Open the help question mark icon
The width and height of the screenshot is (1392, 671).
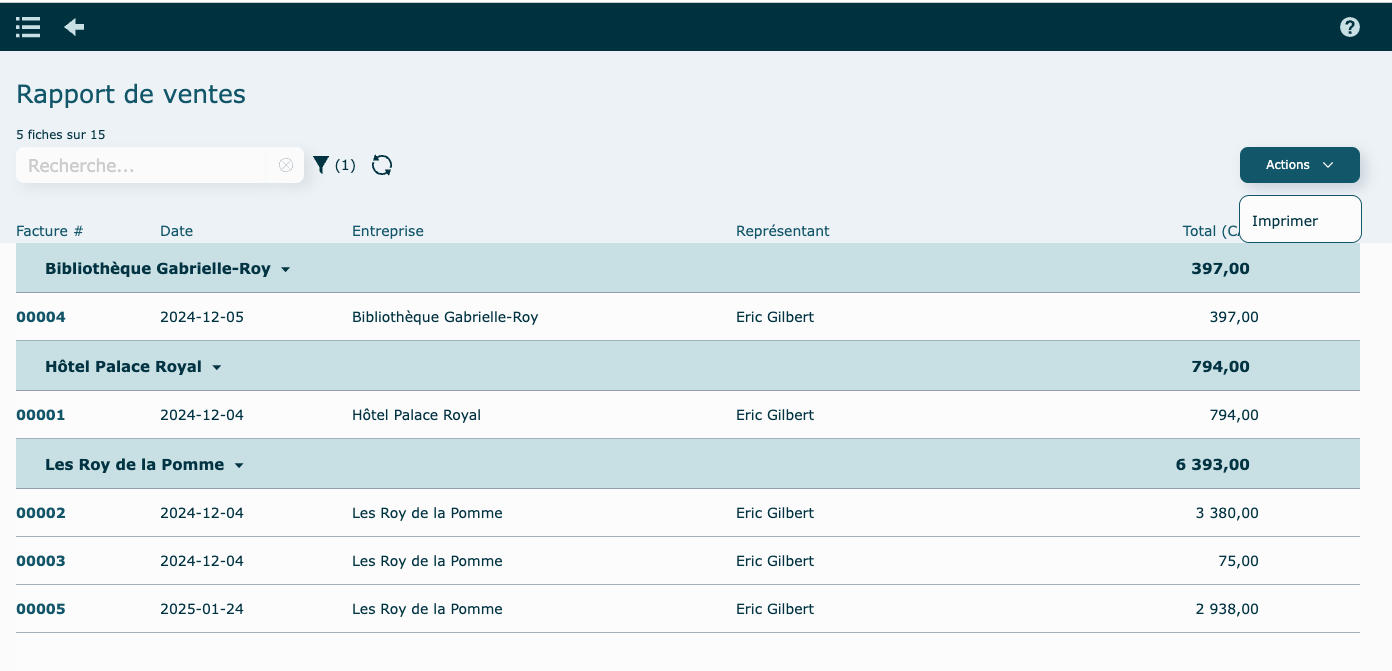click(1349, 27)
